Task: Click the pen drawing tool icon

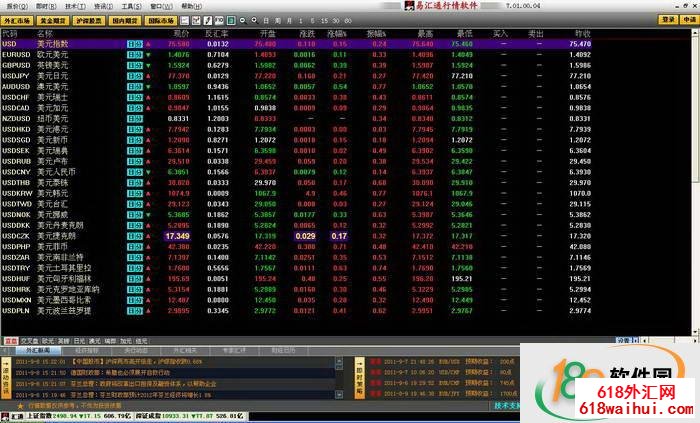Action: 208,21
